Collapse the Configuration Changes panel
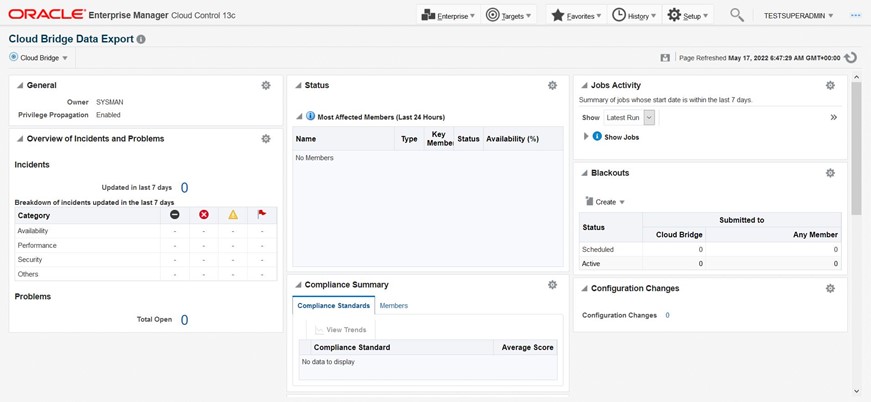 click(584, 289)
